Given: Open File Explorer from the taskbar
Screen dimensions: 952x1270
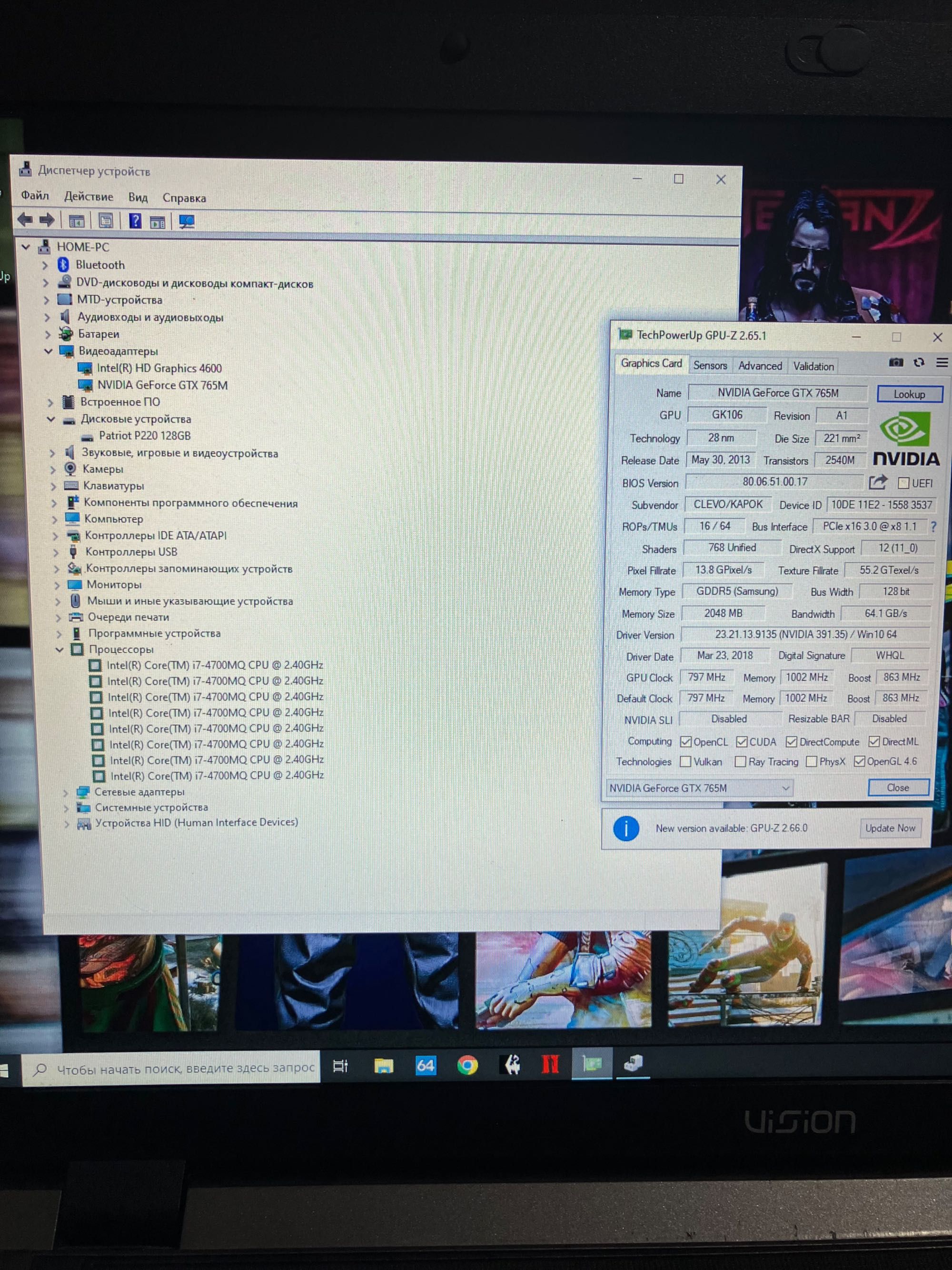Looking at the screenshot, I should tap(383, 1066).
